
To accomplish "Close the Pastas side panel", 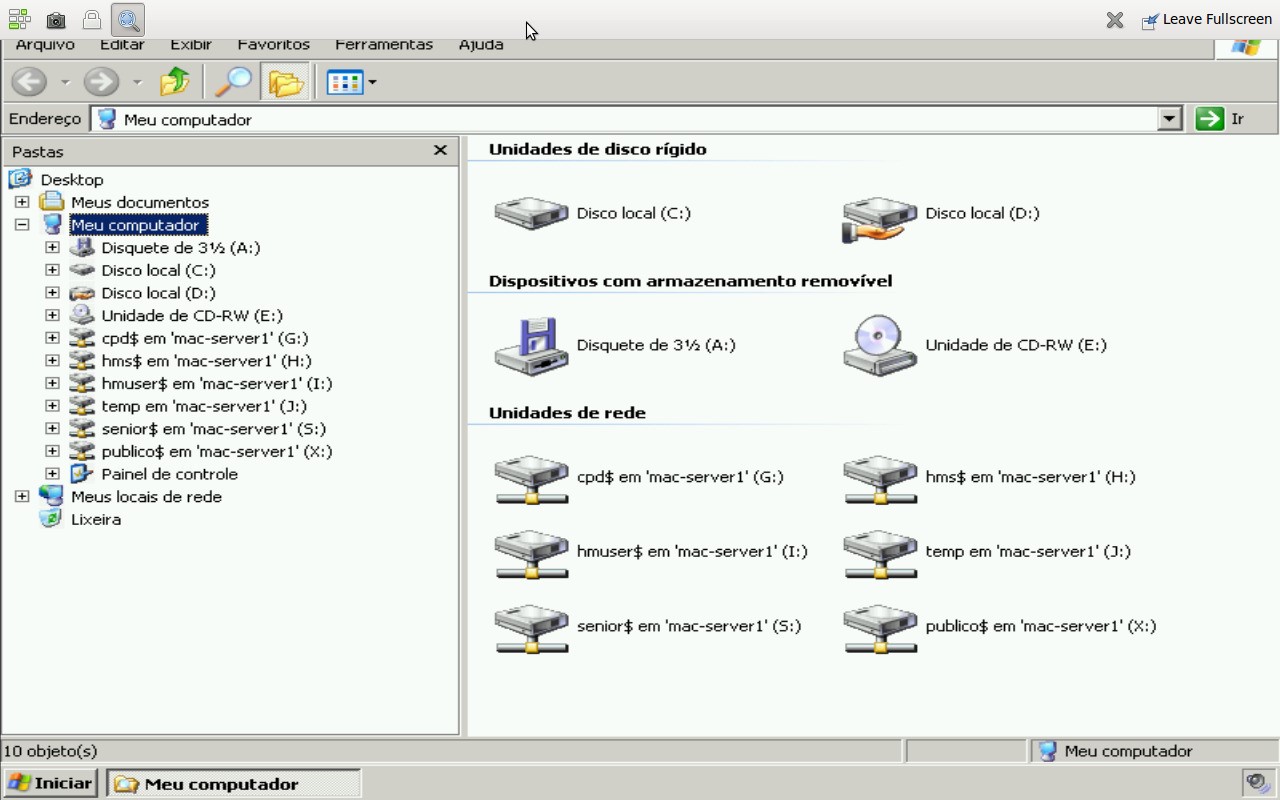I will tap(440, 150).
